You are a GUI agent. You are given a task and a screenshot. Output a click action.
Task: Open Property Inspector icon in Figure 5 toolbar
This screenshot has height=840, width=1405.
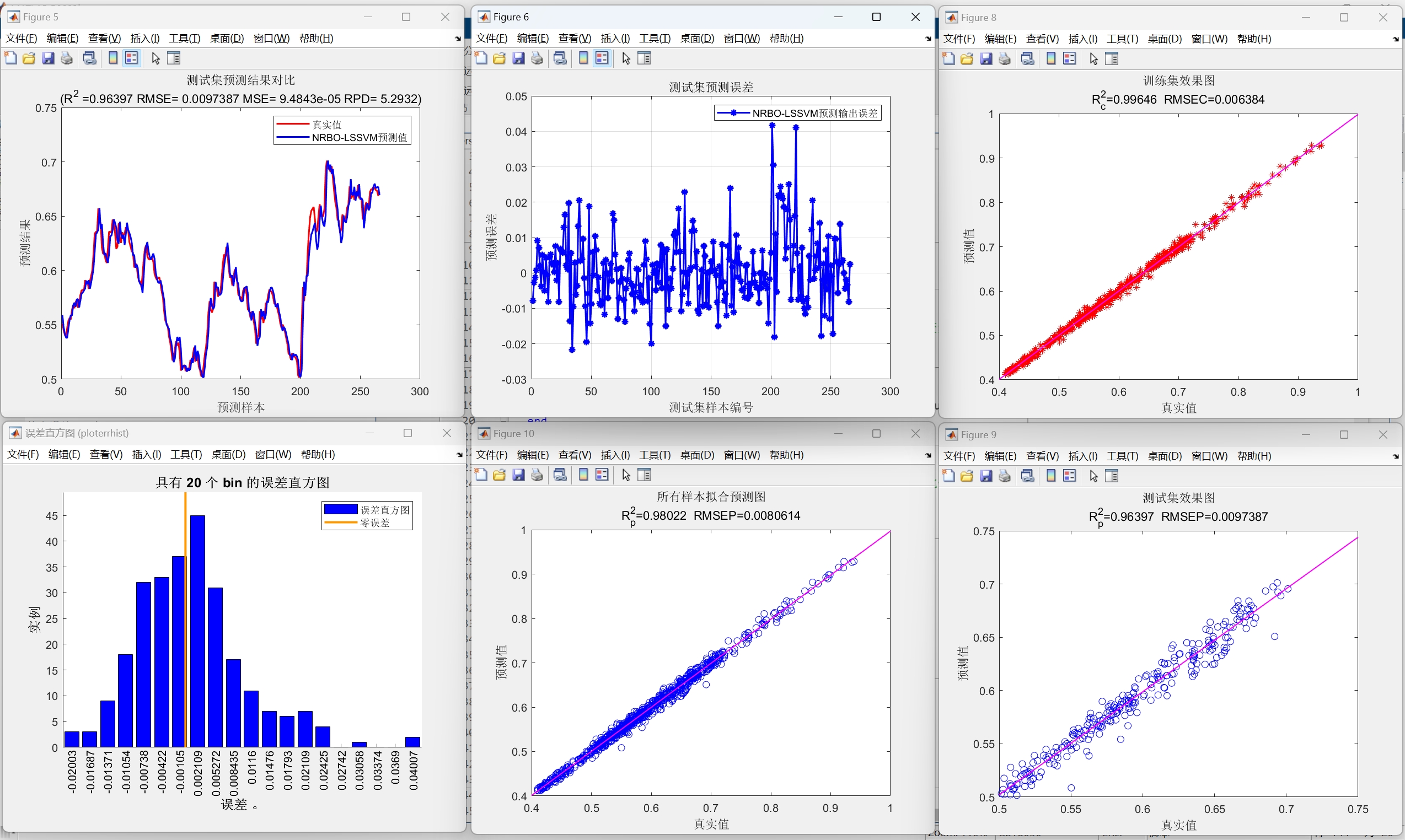click(x=174, y=58)
